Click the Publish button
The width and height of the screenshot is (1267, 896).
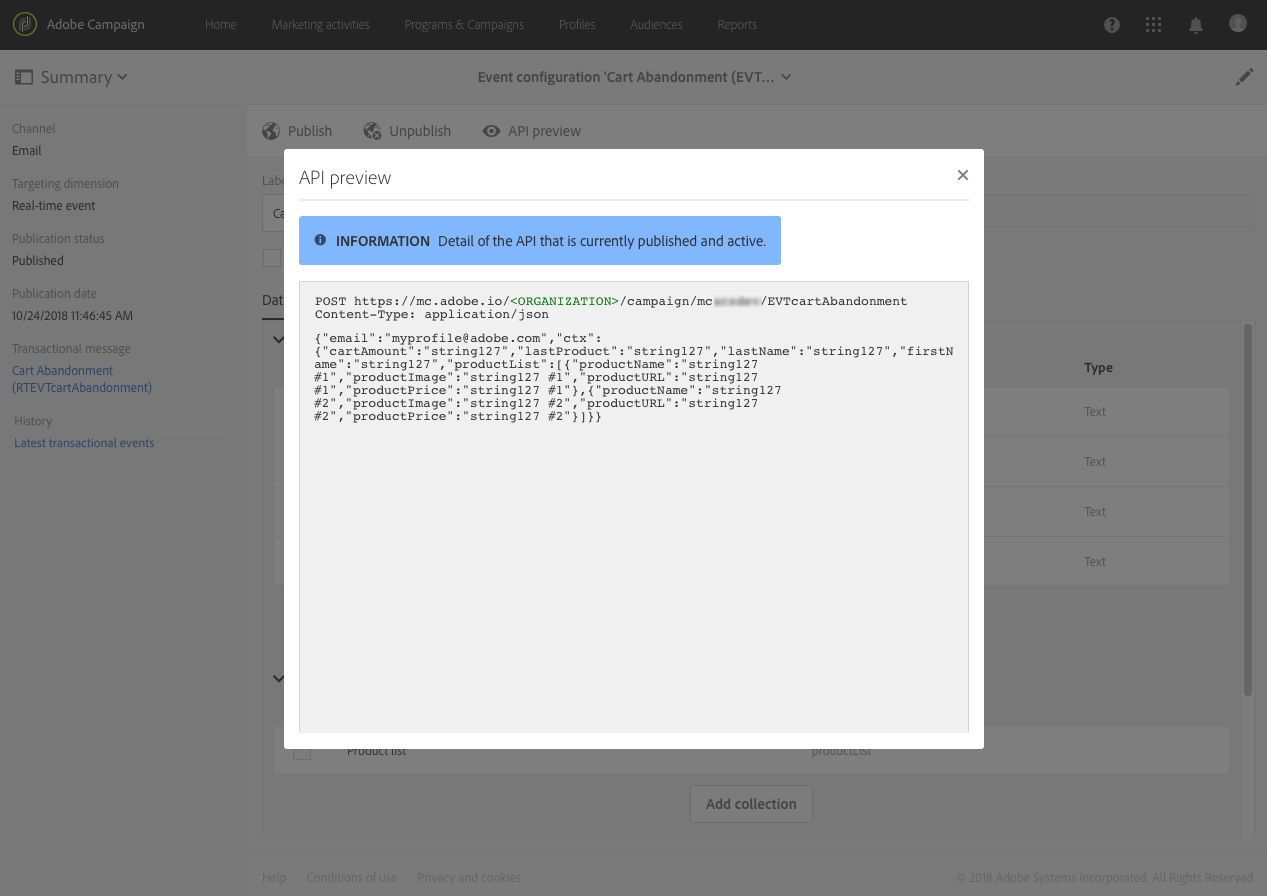(x=297, y=131)
